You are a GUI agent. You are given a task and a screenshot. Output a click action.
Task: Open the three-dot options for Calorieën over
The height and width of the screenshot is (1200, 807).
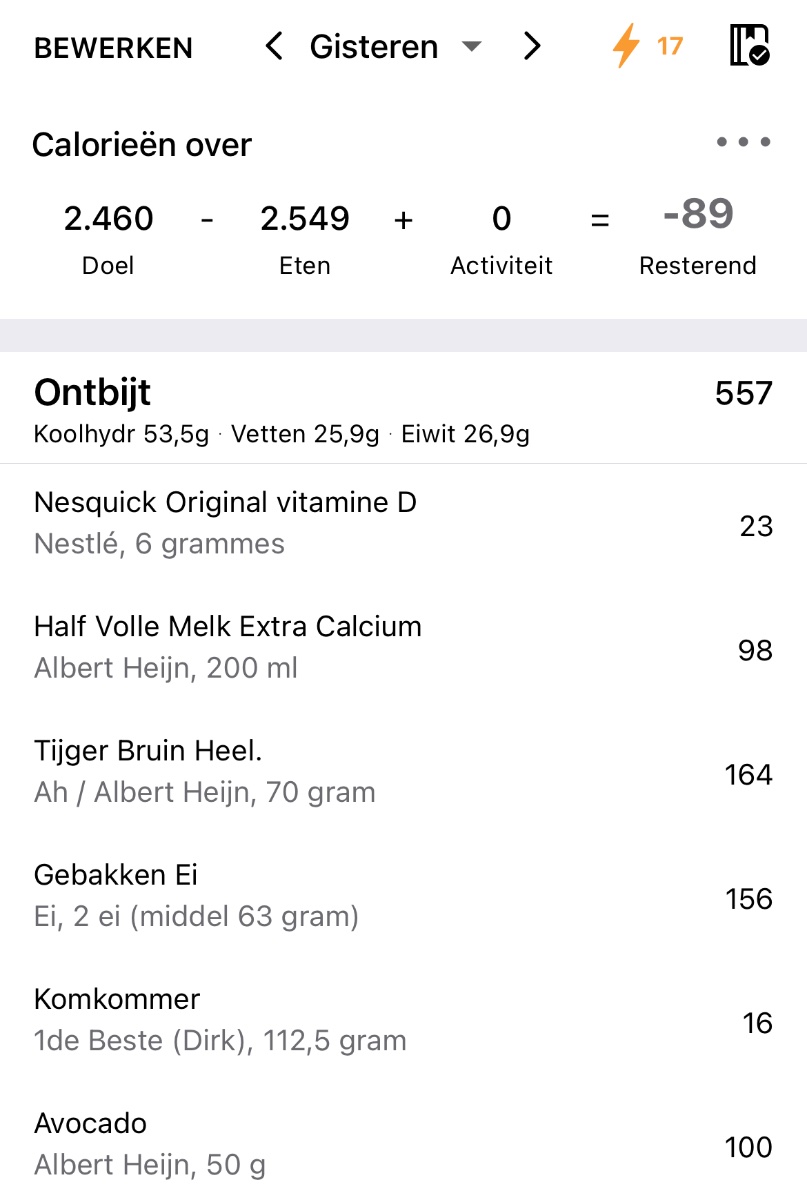point(743,142)
